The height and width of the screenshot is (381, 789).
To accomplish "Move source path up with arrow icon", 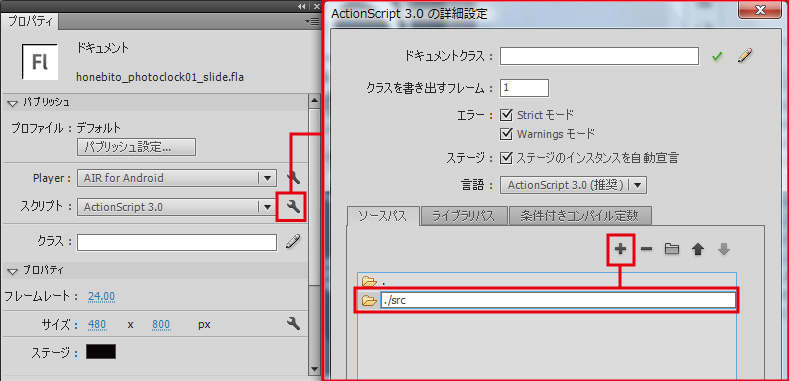I will [x=697, y=249].
